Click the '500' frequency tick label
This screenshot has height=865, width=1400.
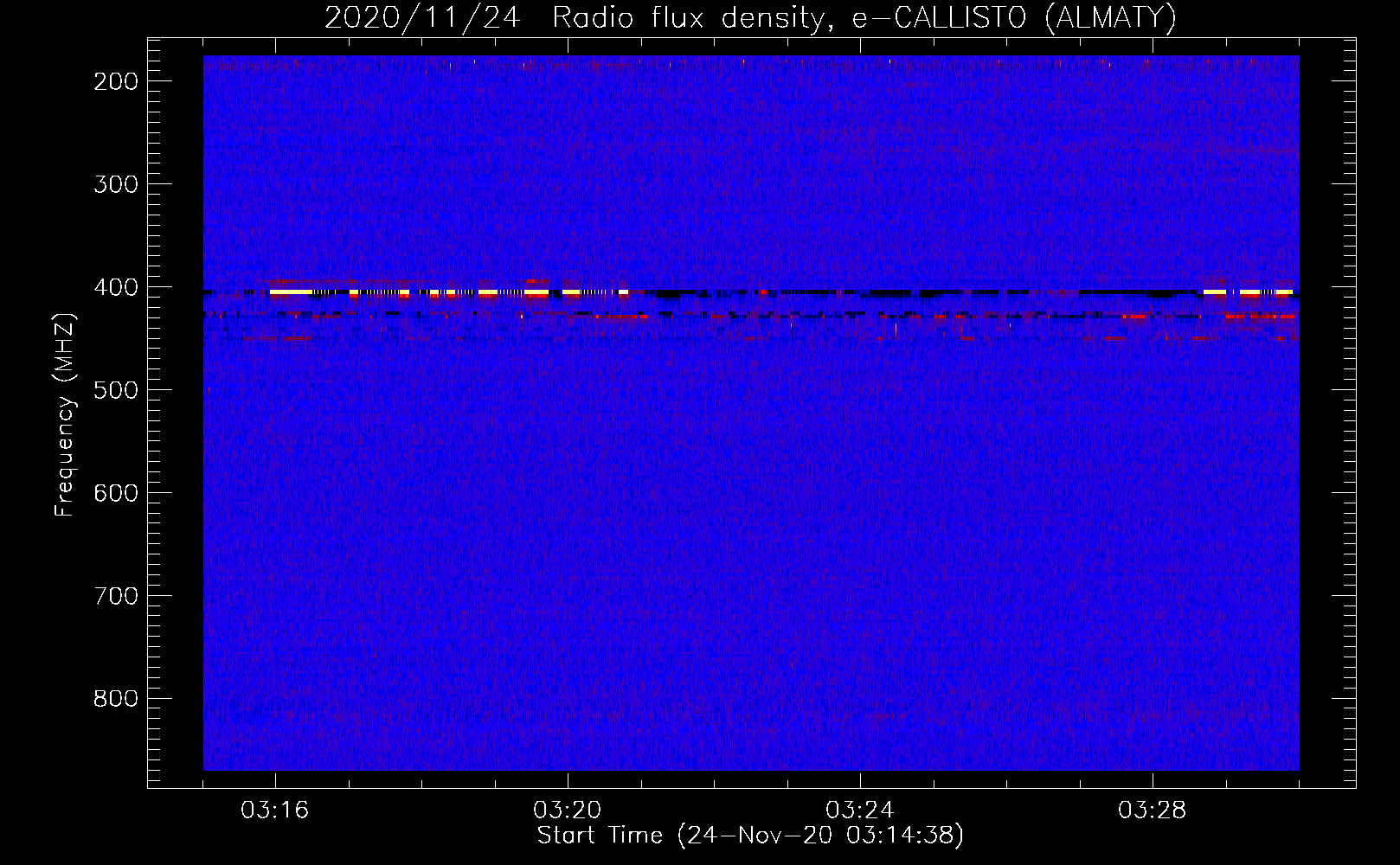click(116, 390)
